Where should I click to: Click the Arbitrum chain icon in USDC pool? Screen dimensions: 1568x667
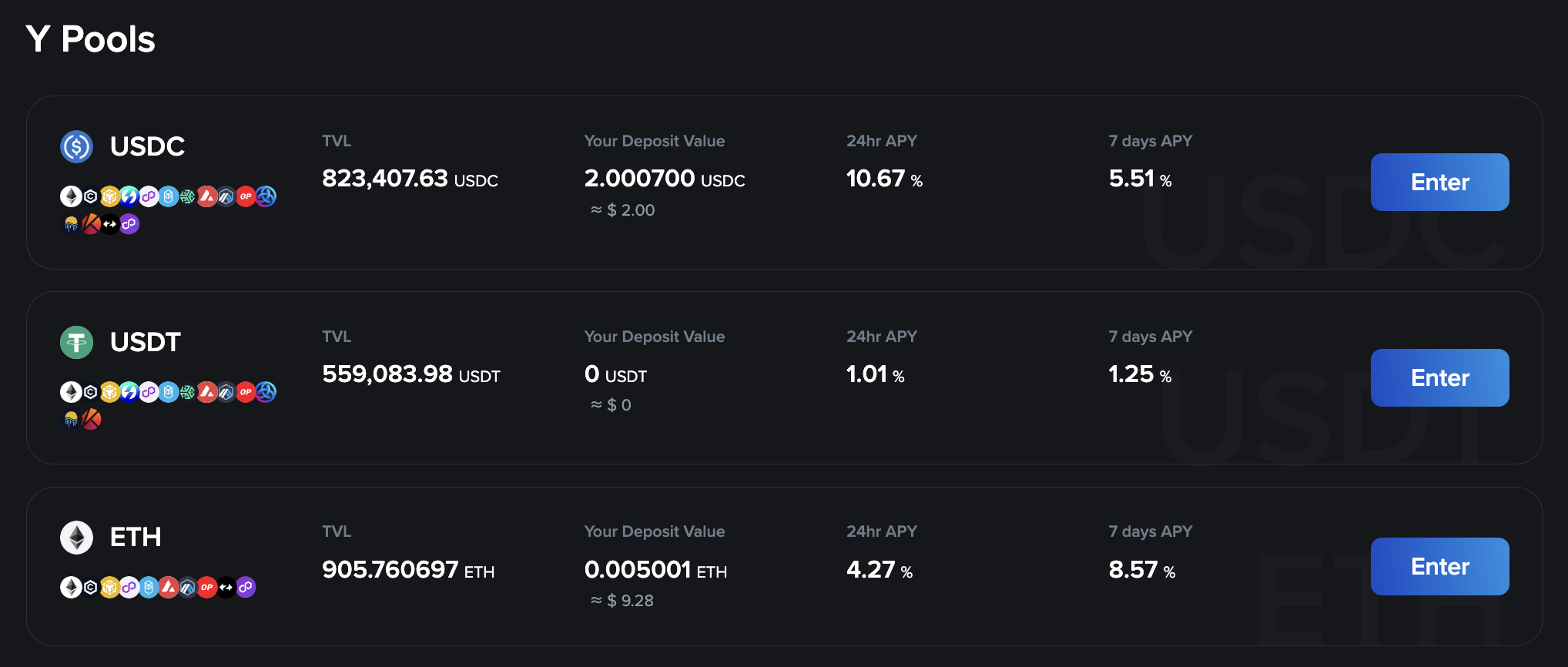point(226,196)
